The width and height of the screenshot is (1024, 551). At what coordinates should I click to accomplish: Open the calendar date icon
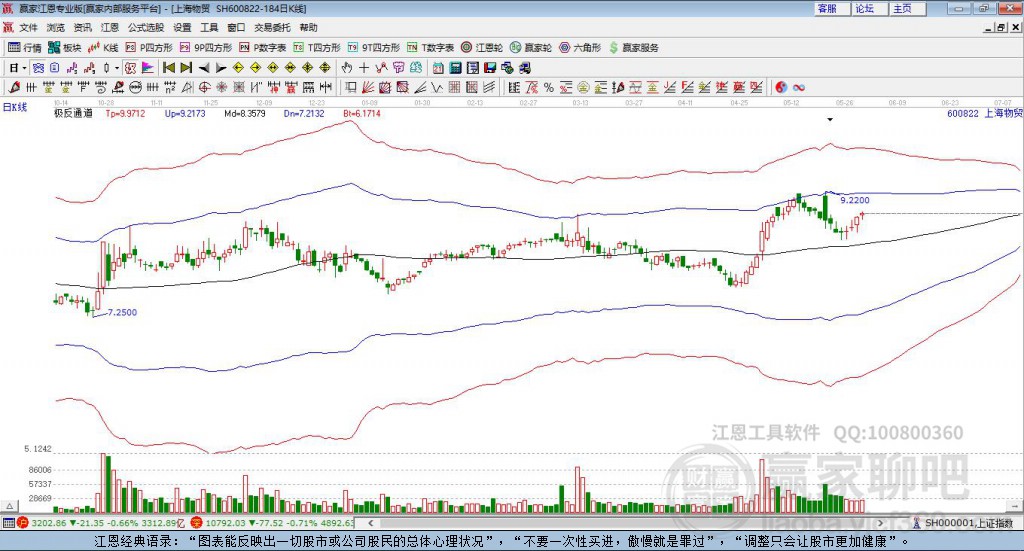click(438, 68)
